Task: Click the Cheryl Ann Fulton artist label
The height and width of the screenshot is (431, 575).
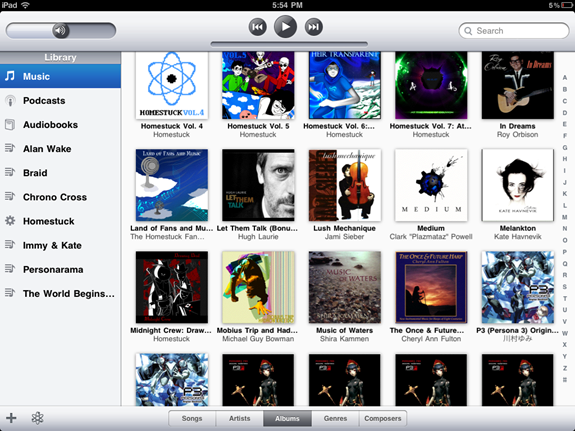Action: [x=431, y=339]
